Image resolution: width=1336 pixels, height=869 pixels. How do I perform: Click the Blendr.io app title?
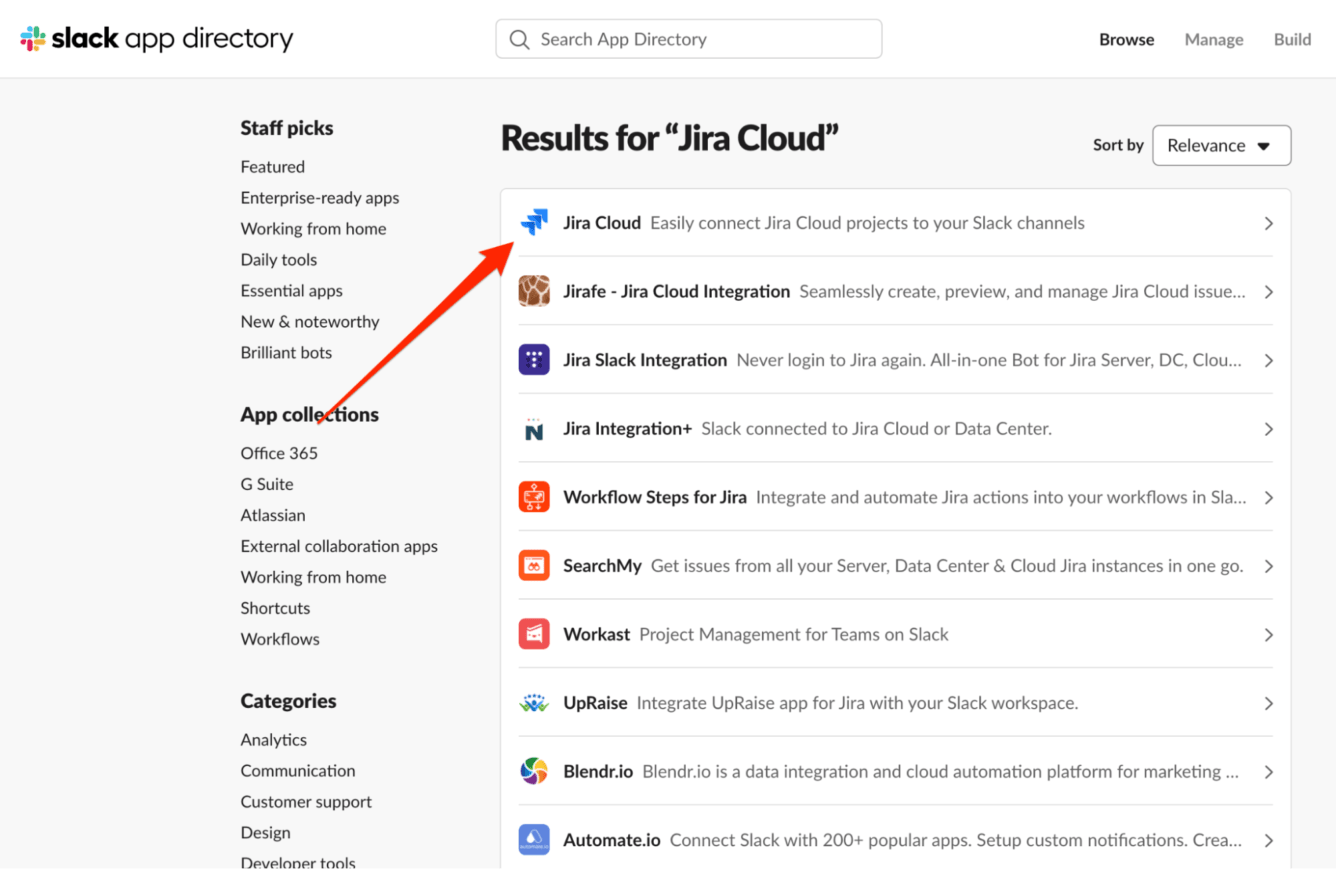pos(598,772)
